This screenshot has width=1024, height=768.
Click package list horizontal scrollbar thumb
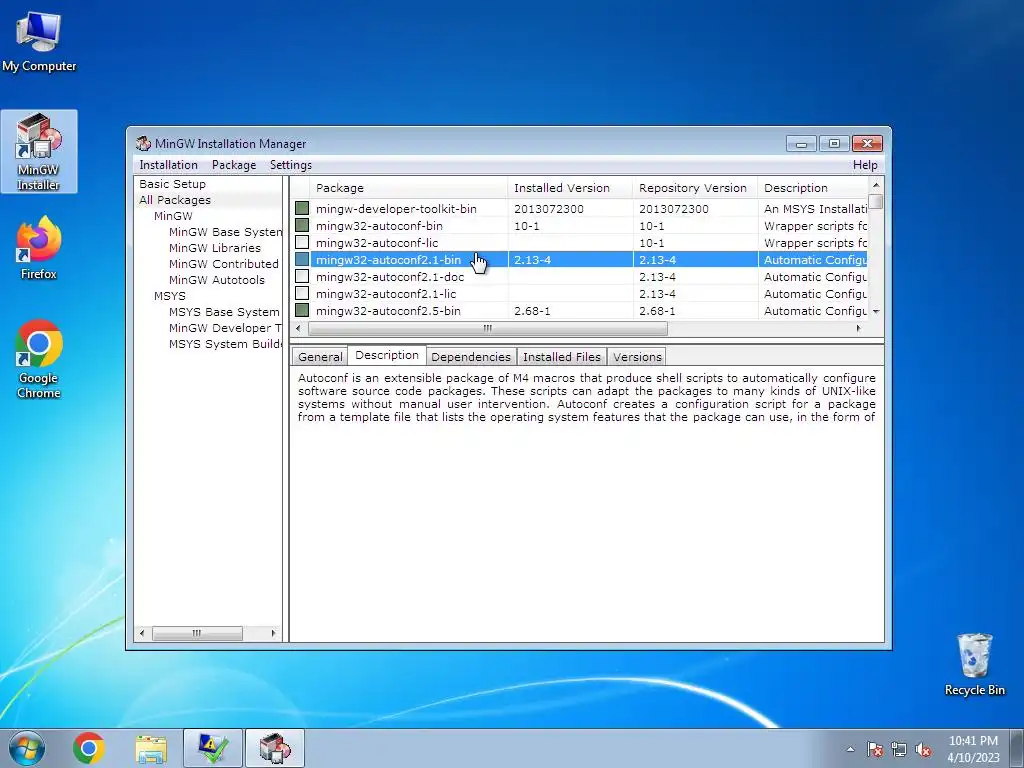488,328
